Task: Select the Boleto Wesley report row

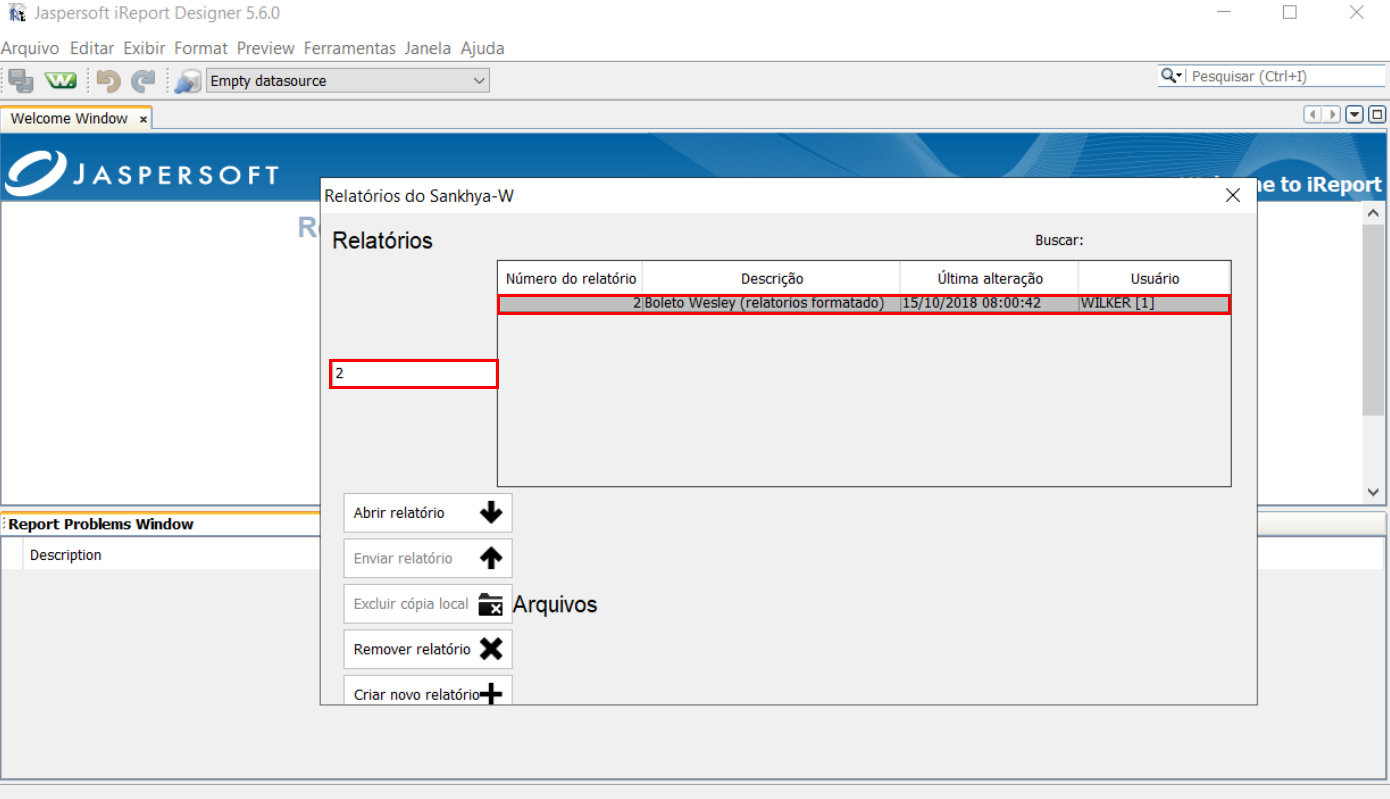Action: tap(864, 304)
